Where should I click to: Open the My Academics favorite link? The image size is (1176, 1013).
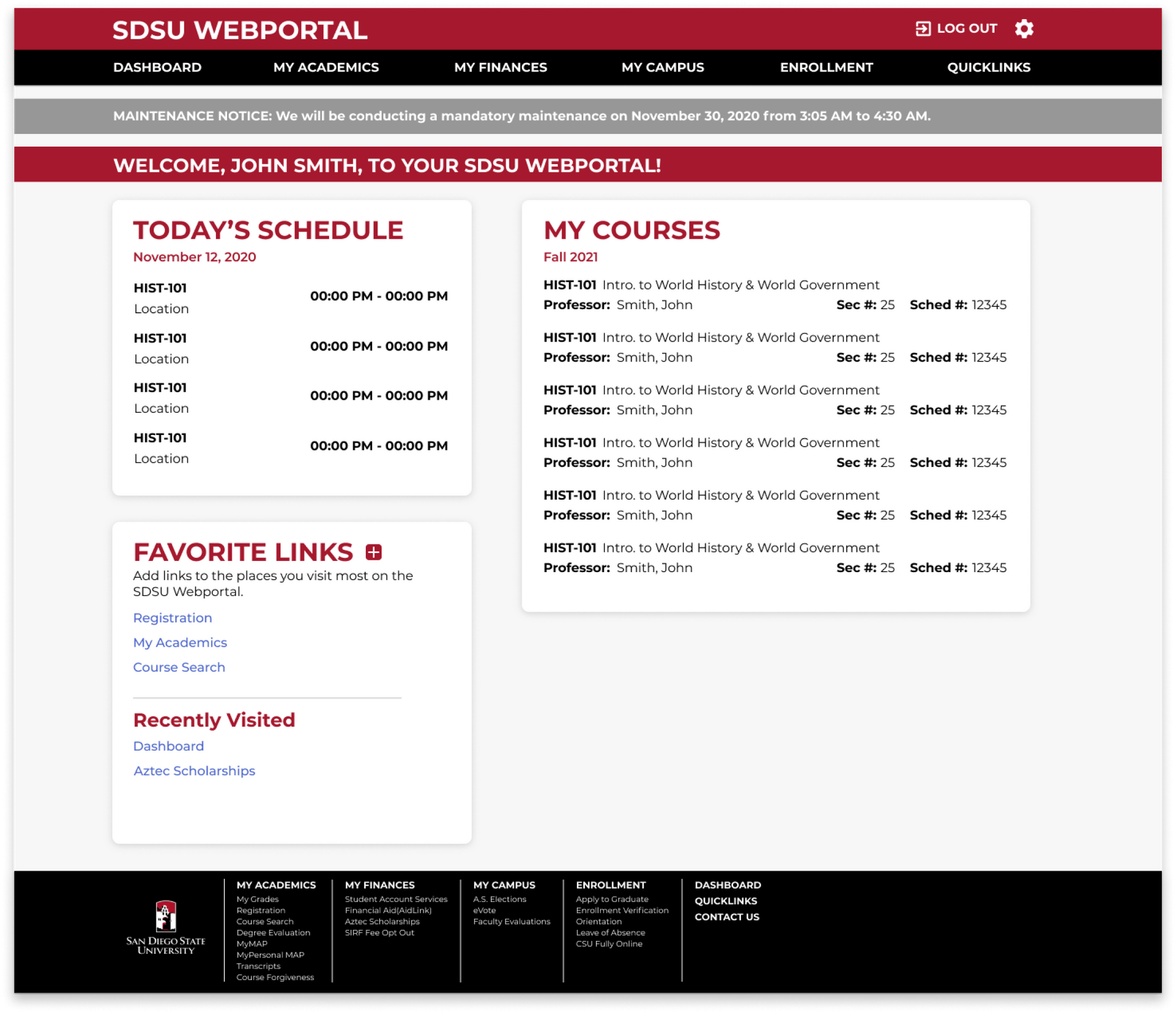click(180, 643)
